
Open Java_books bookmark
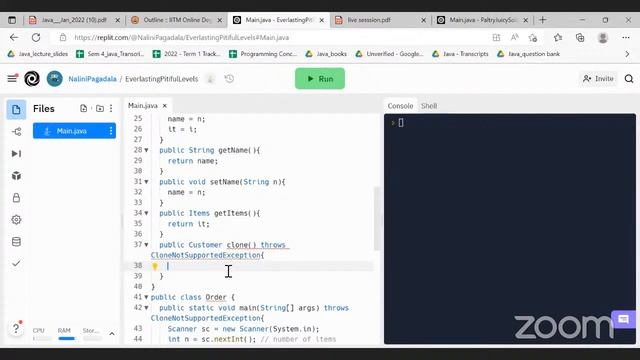tap(326, 54)
